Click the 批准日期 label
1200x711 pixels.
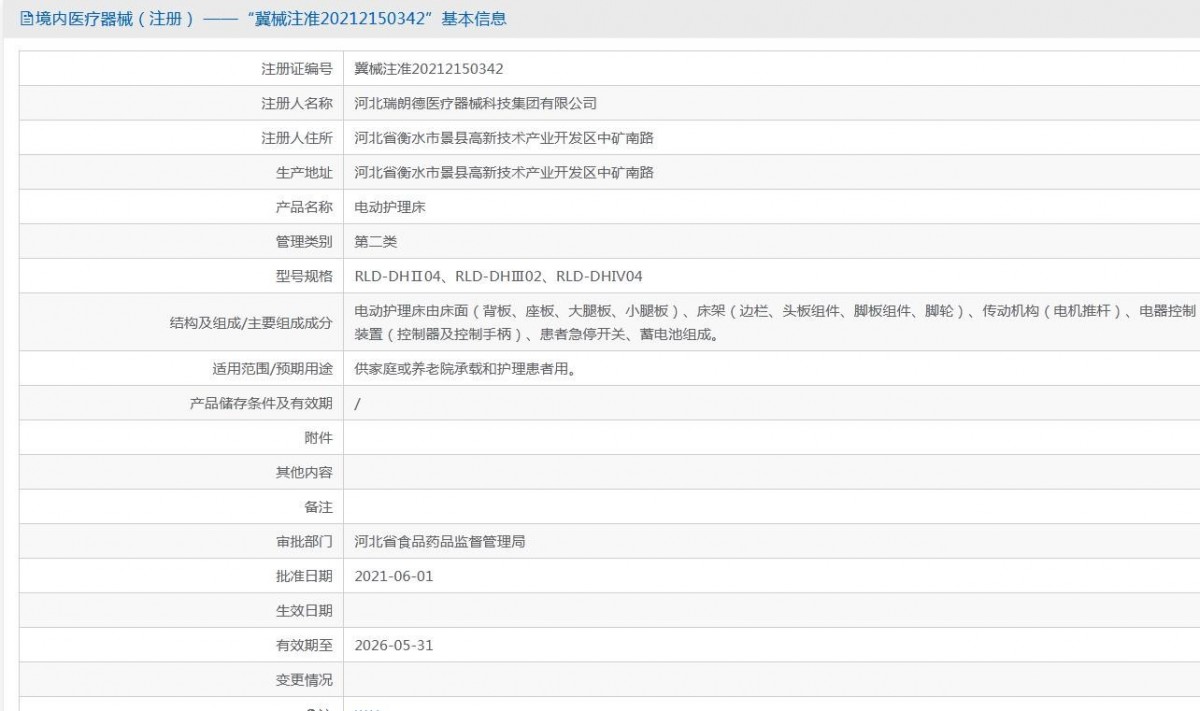304,576
